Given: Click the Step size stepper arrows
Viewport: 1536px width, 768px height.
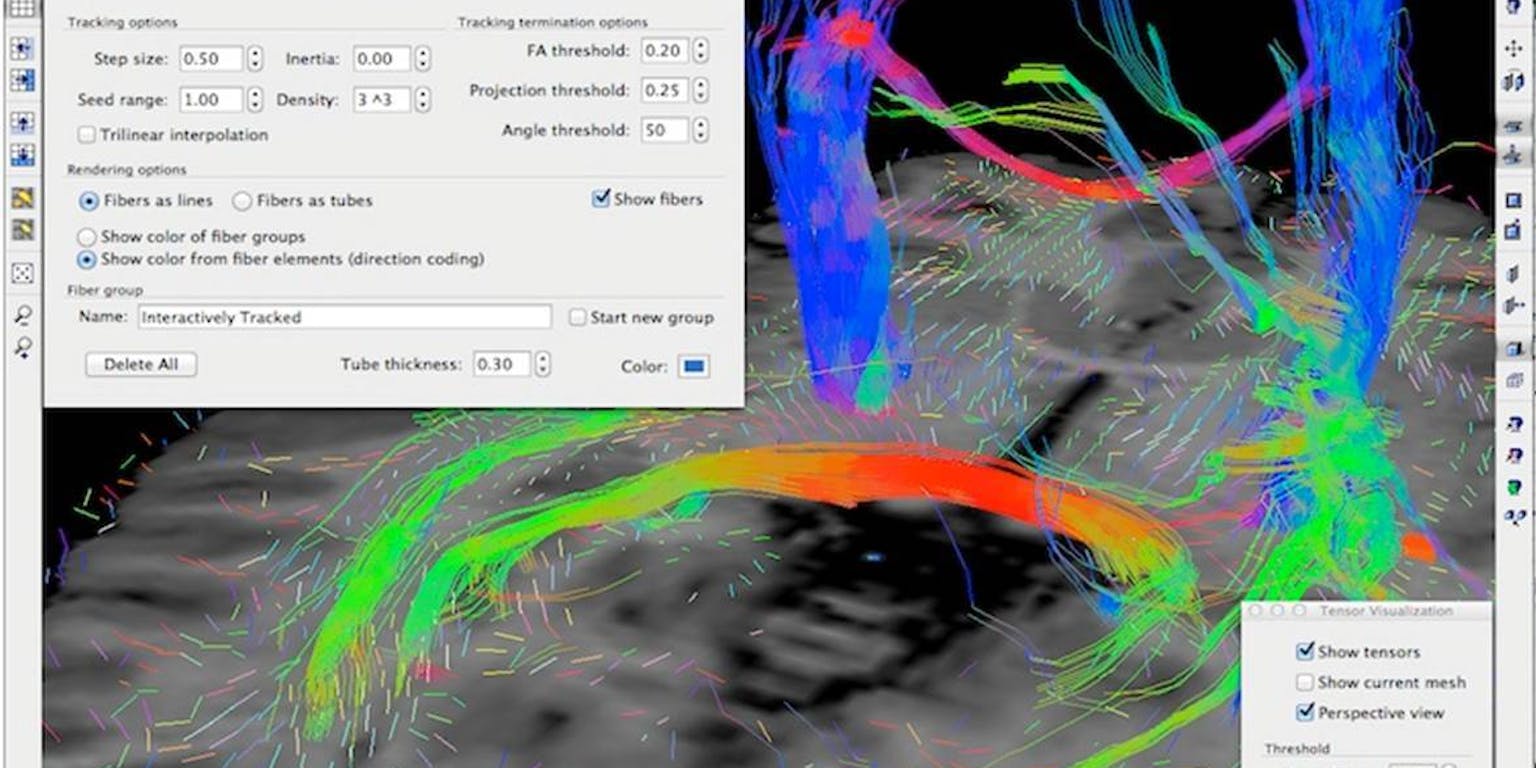Looking at the screenshot, I should pos(255,59).
